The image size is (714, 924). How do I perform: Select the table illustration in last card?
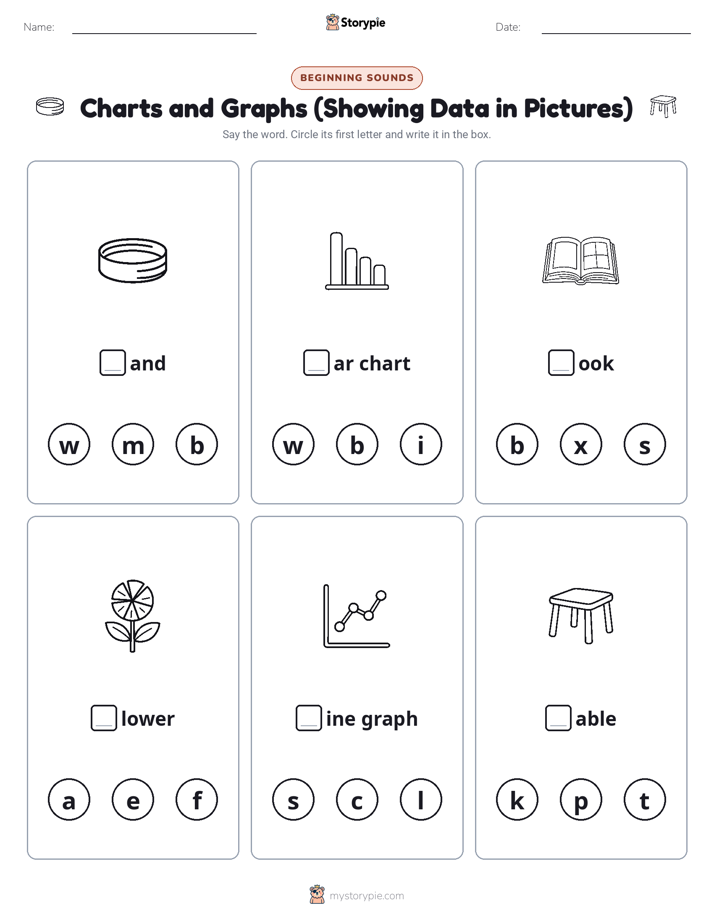tap(581, 615)
